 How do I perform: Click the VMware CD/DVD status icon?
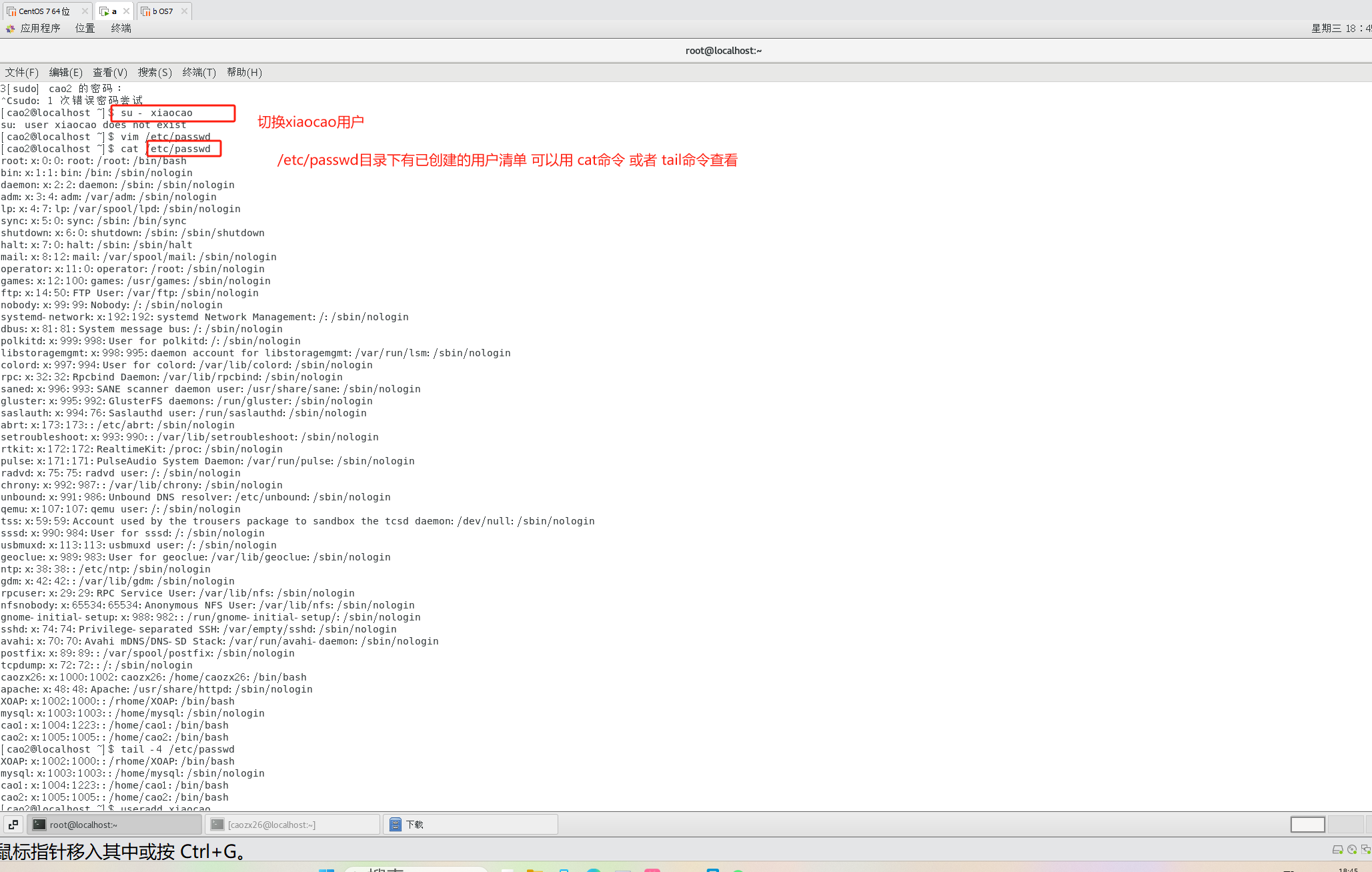pyautogui.click(x=1352, y=849)
